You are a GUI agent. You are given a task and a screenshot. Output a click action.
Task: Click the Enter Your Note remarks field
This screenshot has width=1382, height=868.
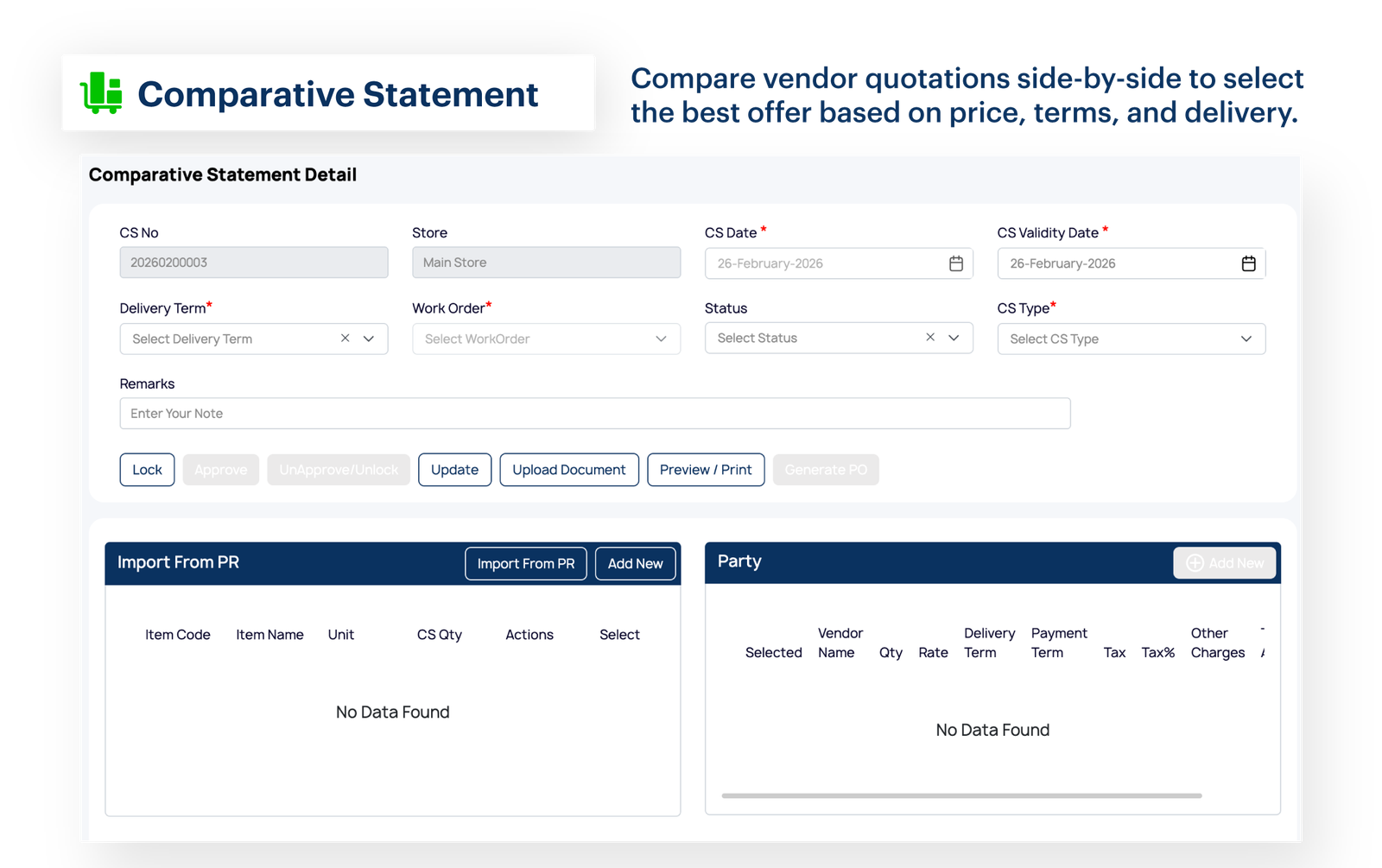tap(594, 413)
